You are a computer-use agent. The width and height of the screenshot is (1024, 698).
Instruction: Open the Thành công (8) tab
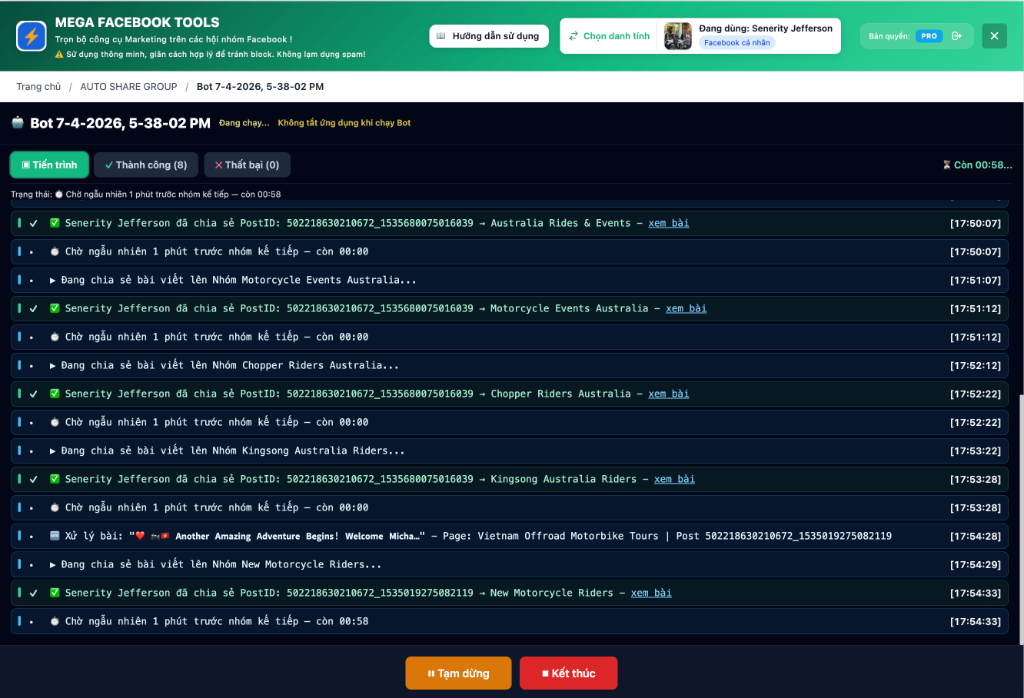point(146,165)
